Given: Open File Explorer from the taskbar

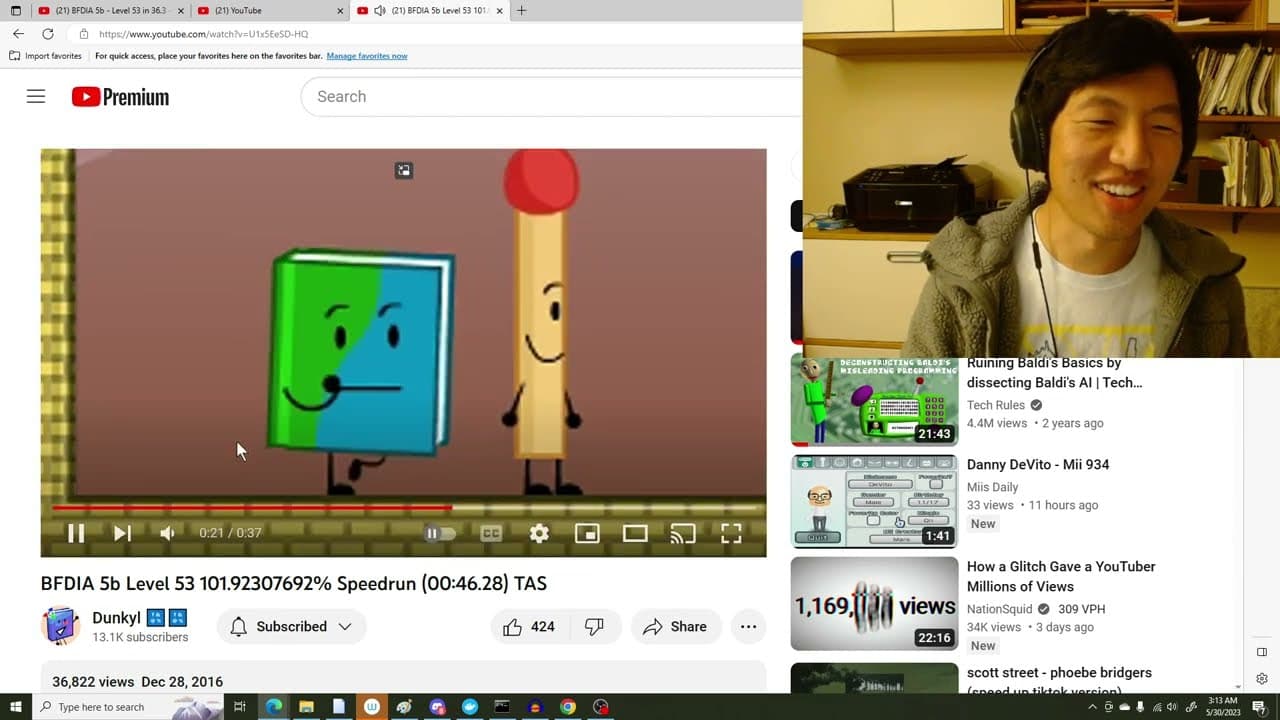Looking at the screenshot, I should 306,707.
